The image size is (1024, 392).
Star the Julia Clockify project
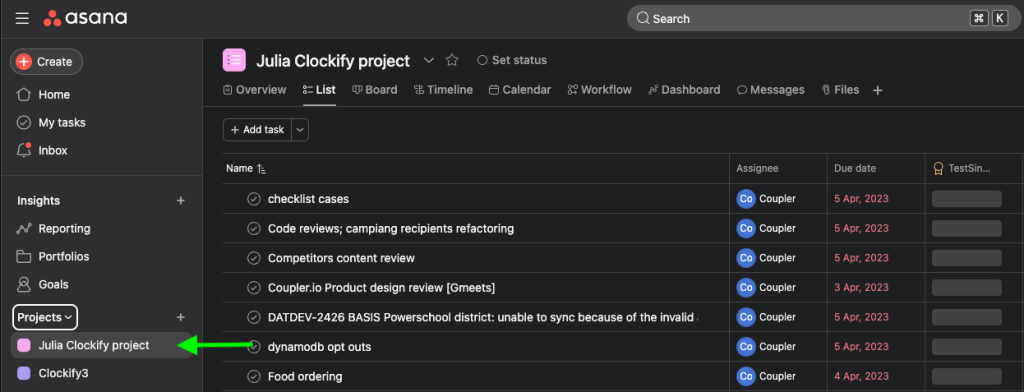pyautogui.click(x=452, y=60)
